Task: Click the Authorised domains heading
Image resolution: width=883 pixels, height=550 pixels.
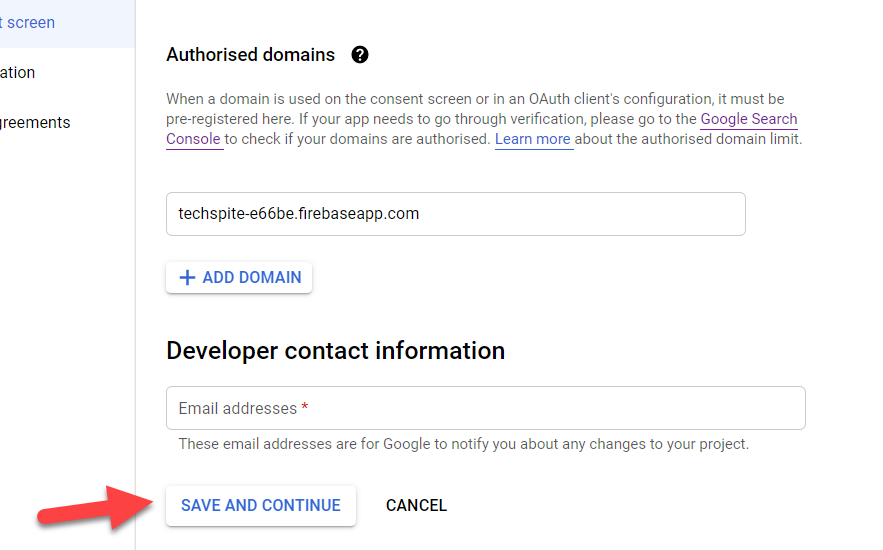Action: [x=250, y=55]
